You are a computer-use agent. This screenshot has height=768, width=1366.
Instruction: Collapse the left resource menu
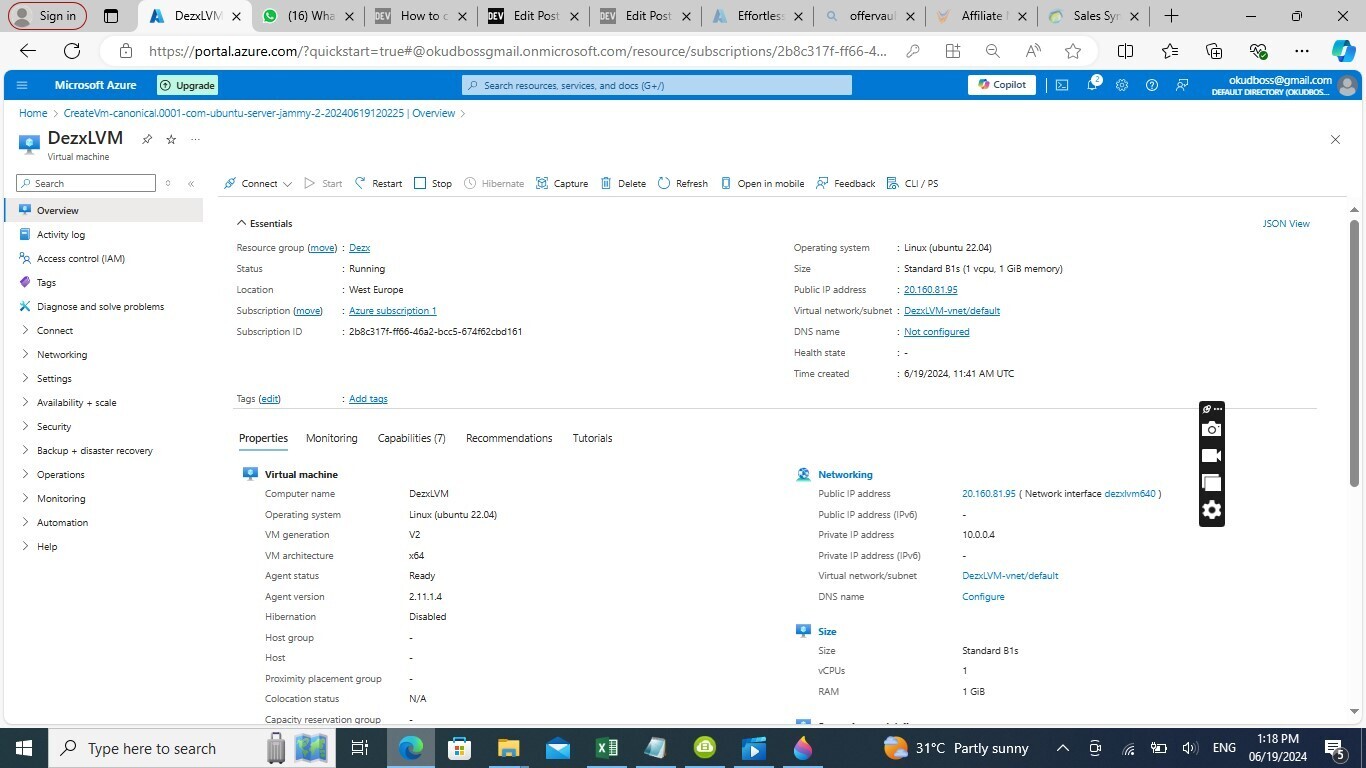[x=191, y=183]
